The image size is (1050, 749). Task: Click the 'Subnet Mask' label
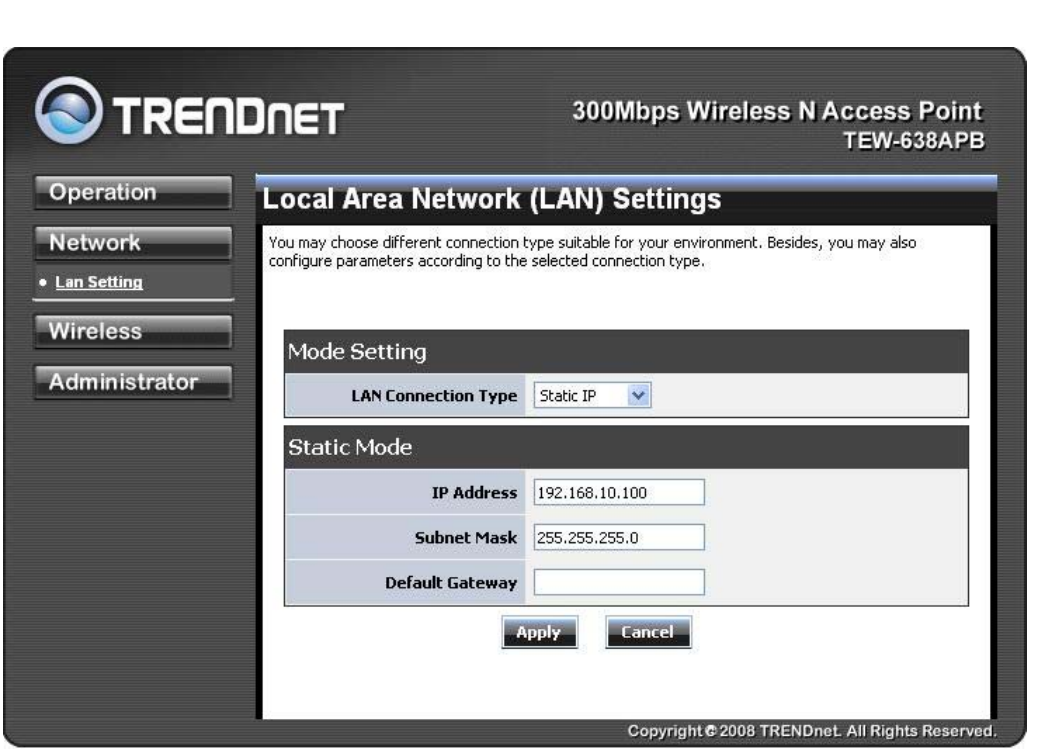coord(465,538)
